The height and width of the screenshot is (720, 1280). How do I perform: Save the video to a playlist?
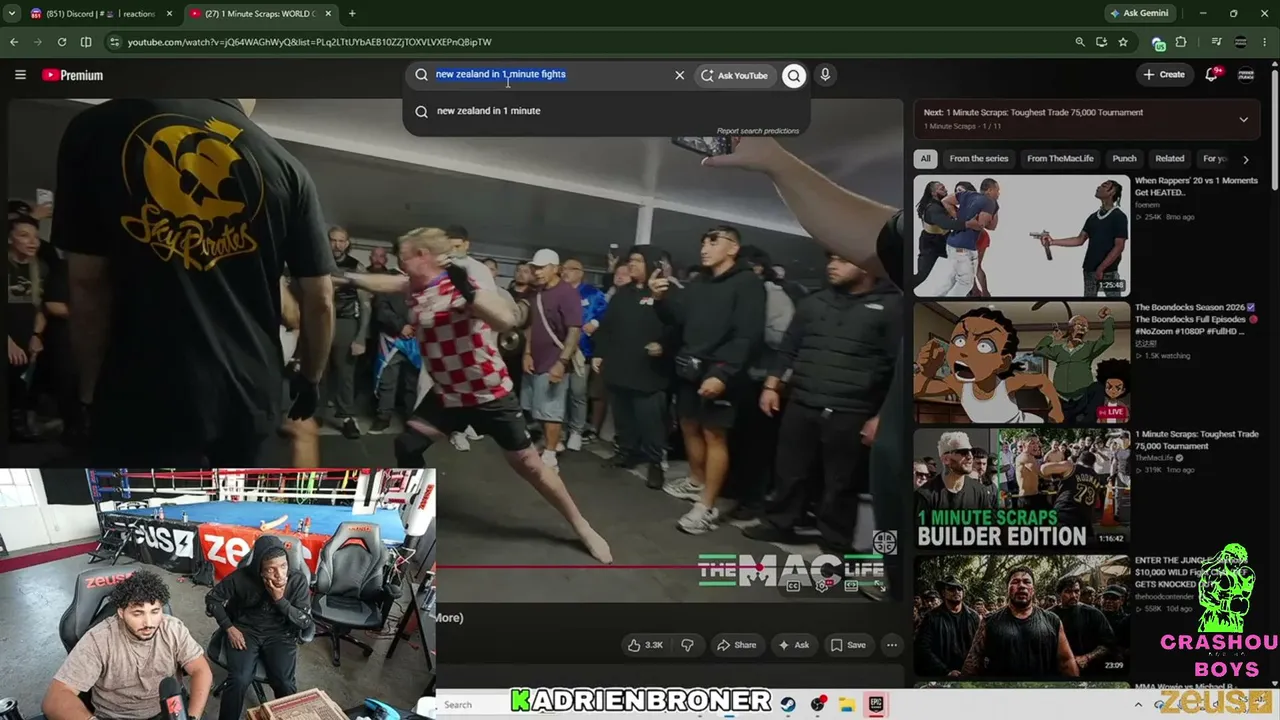click(x=848, y=645)
